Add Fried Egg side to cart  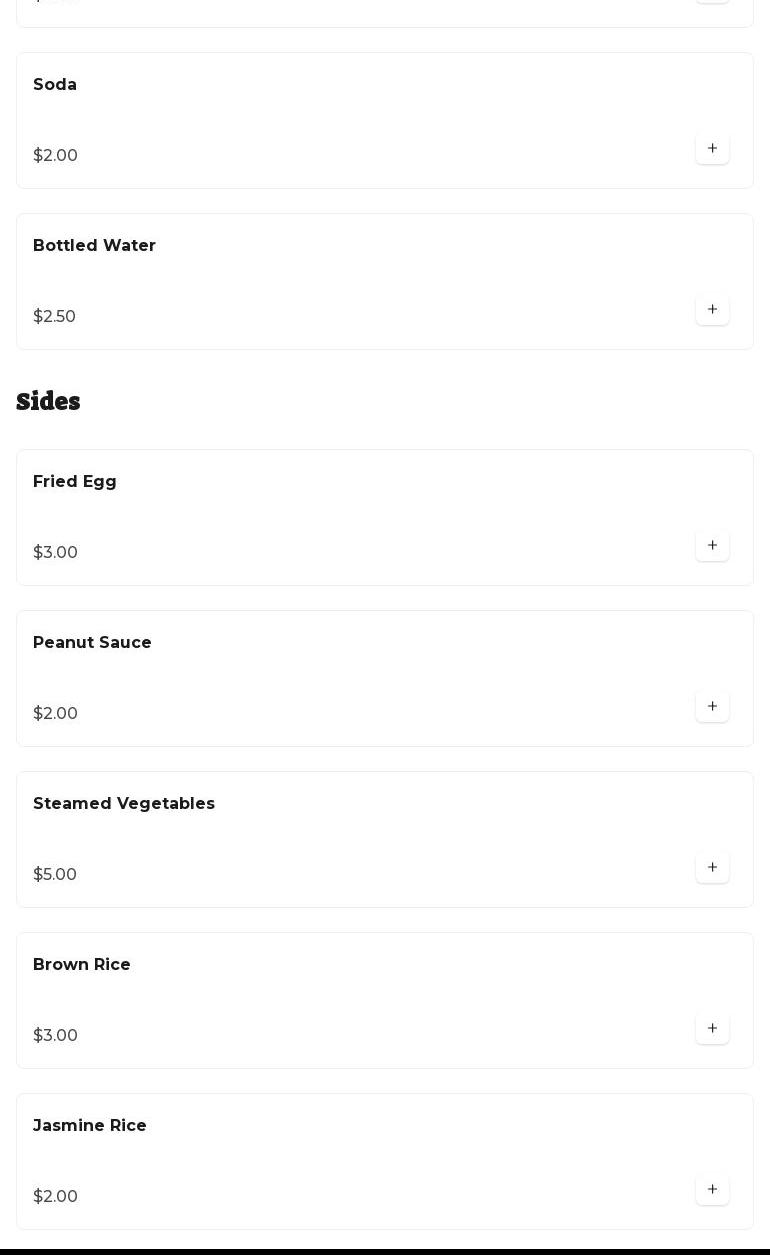pos(712,545)
